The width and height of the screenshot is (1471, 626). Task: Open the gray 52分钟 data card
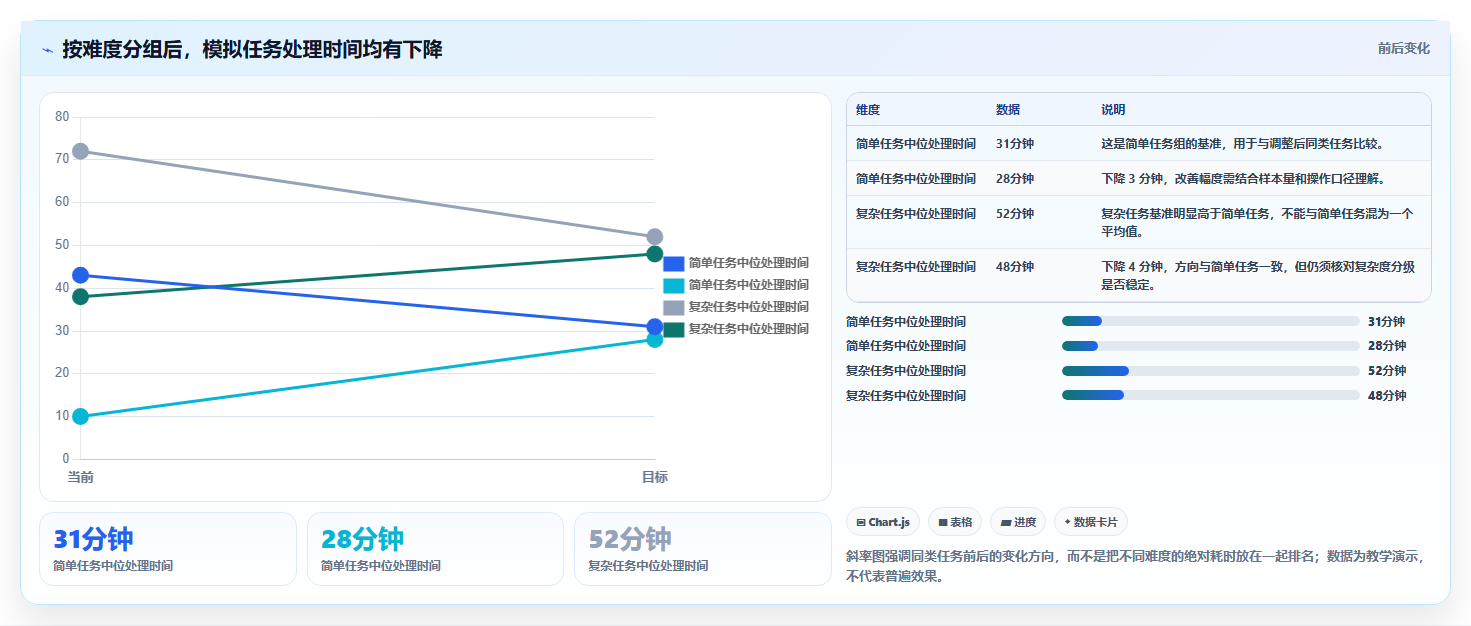tap(703, 549)
